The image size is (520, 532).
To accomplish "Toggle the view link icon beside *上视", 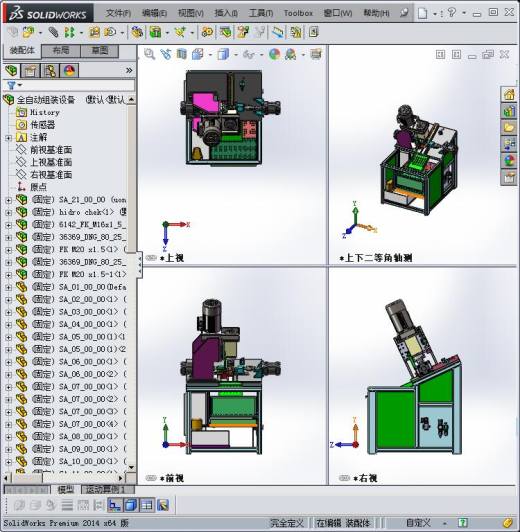I will [151, 258].
